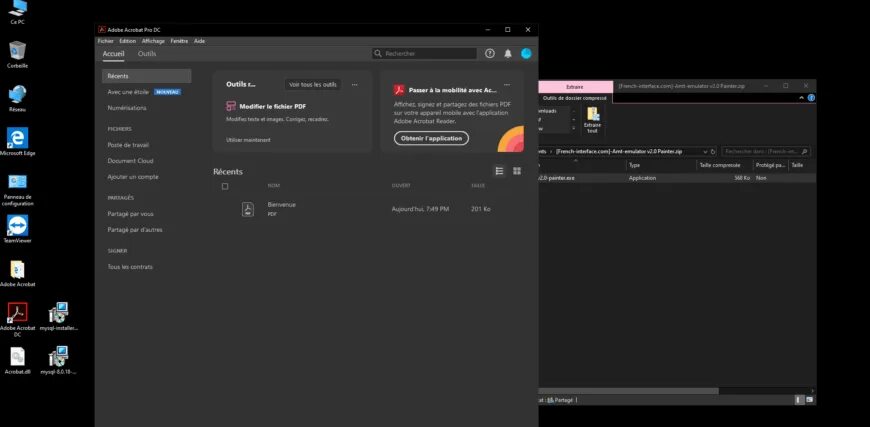This screenshot has width=870, height=427.
Task: Click the Bienvenue PDF file icon
Action: [247, 209]
